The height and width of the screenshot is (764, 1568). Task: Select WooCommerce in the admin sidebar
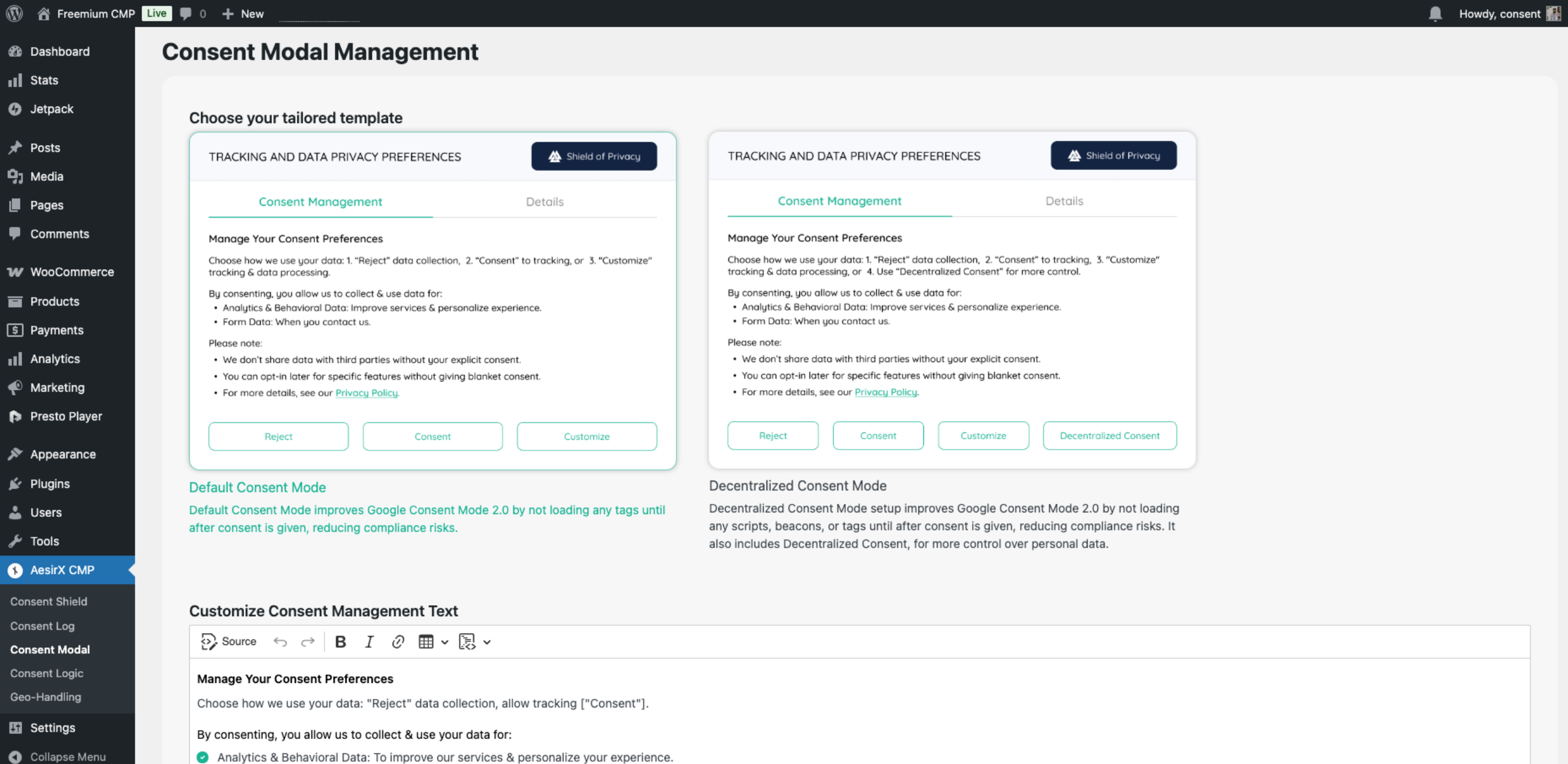71,271
